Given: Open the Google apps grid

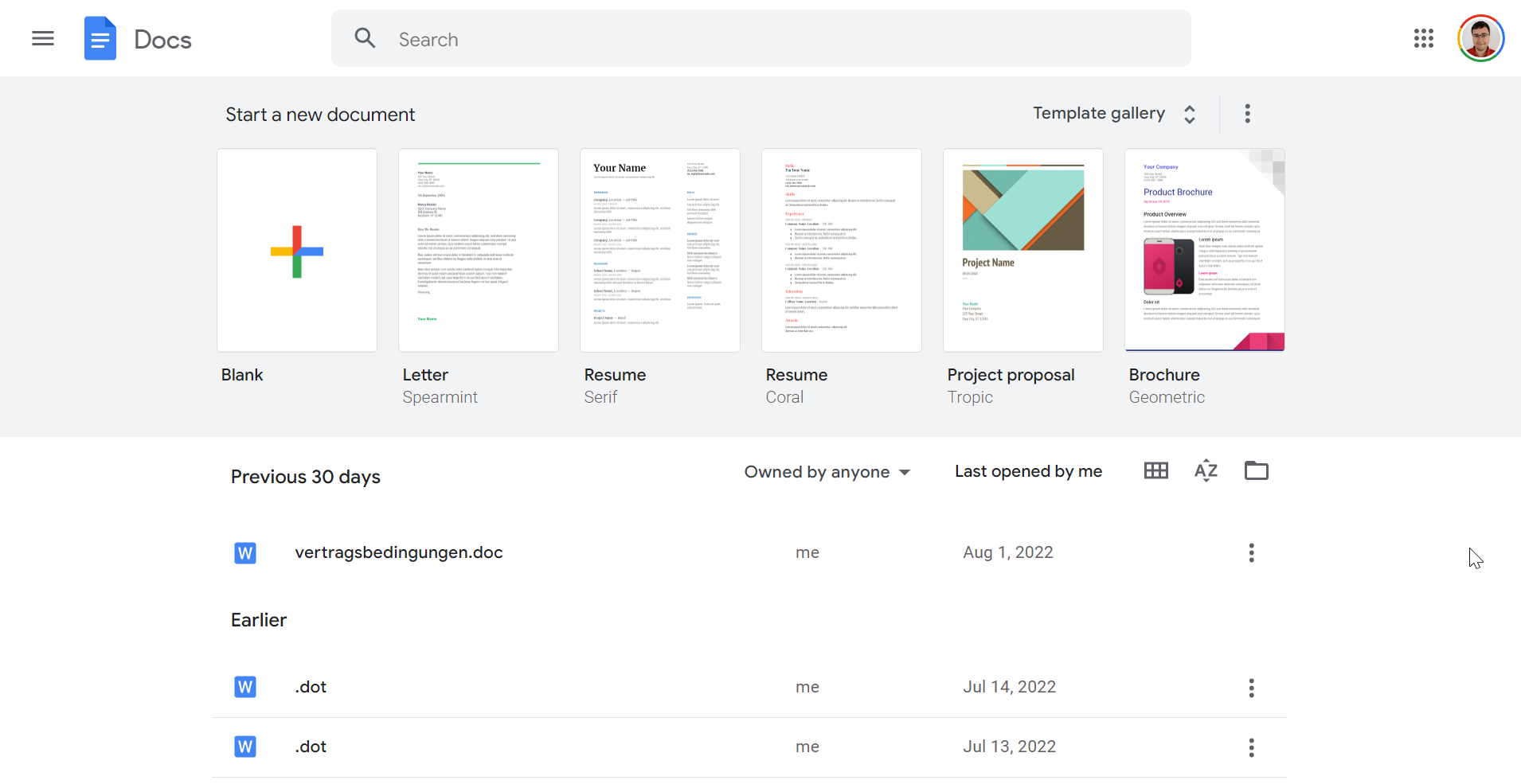Looking at the screenshot, I should click(x=1423, y=38).
